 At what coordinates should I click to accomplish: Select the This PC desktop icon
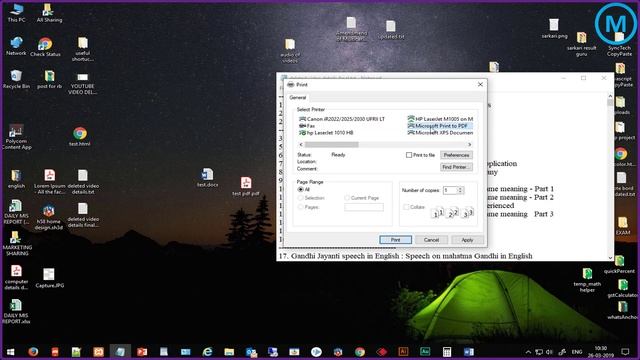click(x=16, y=13)
